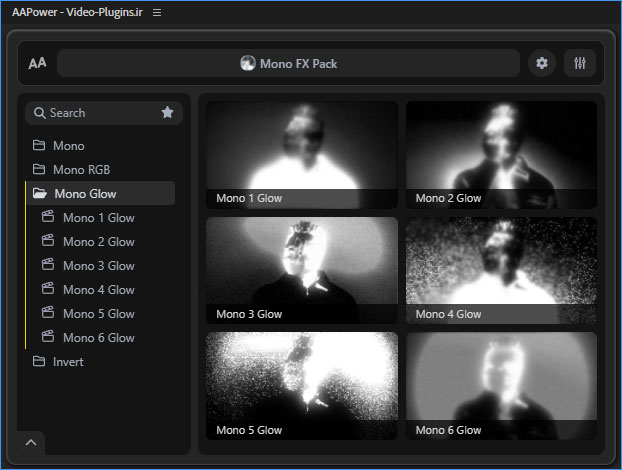Click the AAPower - Video-Plugins.ir panel tab
Image resolution: width=622 pixels, height=470 pixels.
pos(77,12)
